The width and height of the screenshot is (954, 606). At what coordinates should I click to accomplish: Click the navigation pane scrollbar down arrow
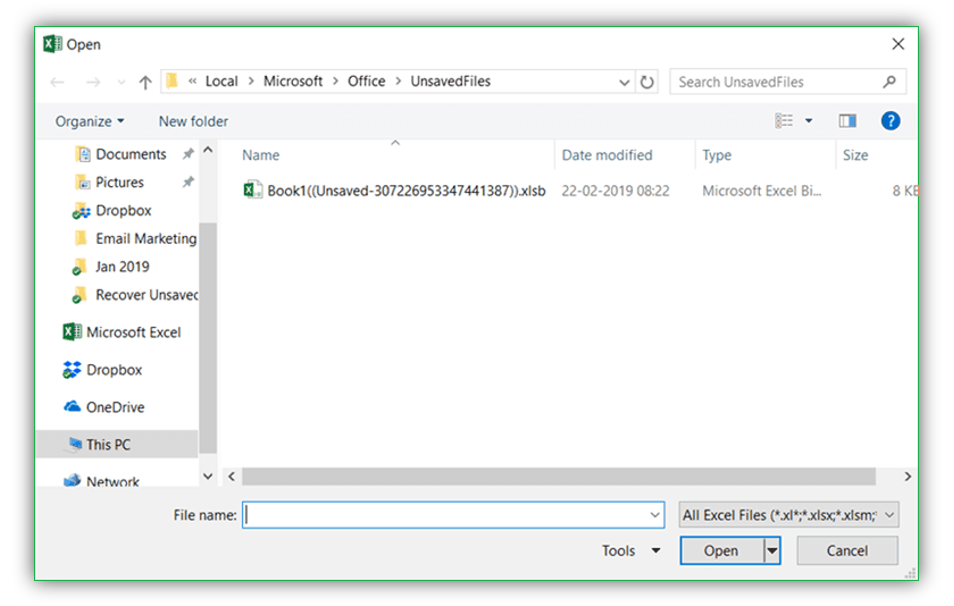click(207, 476)
